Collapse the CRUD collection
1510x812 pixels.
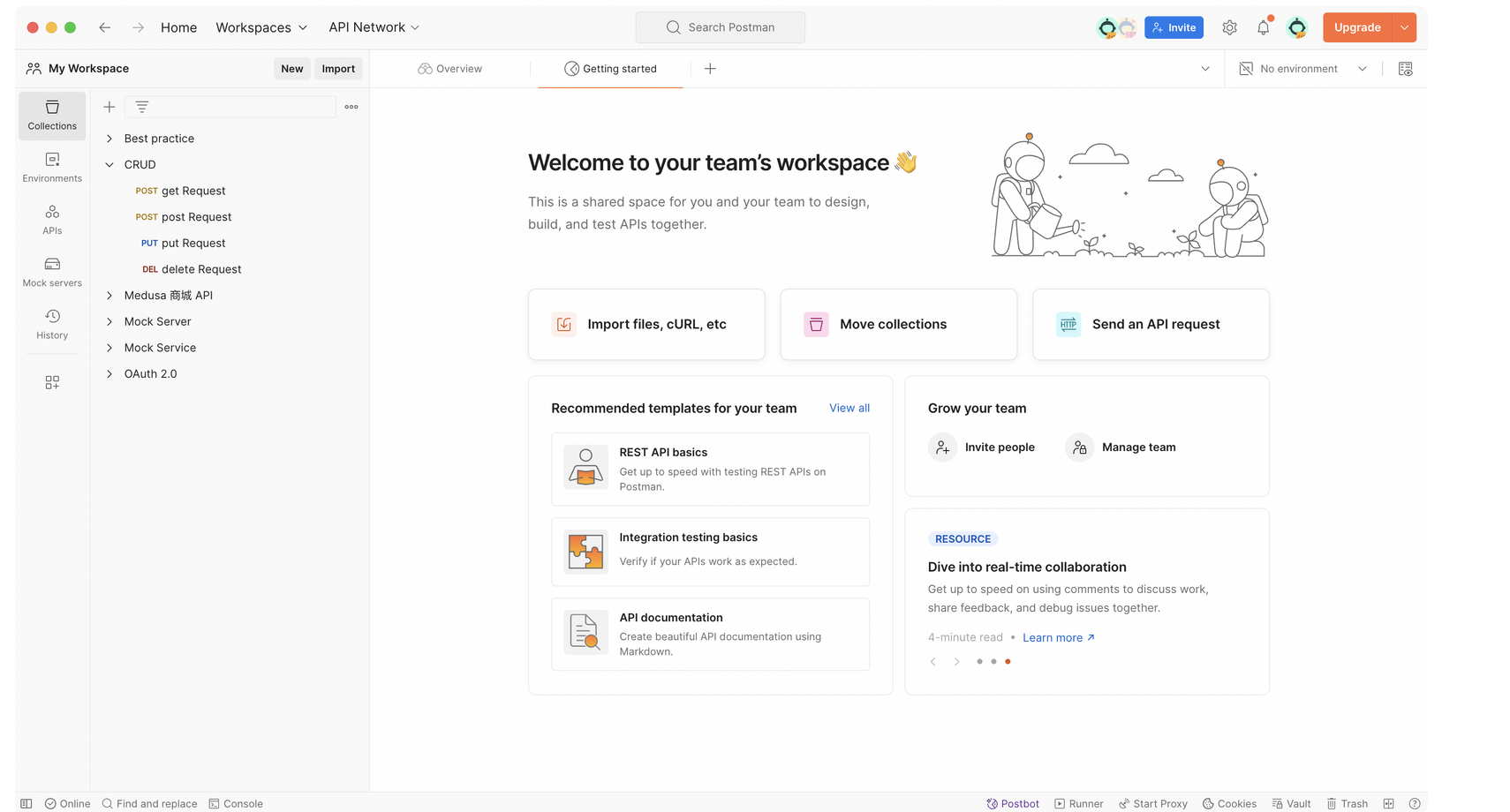[x=109, y=165]
